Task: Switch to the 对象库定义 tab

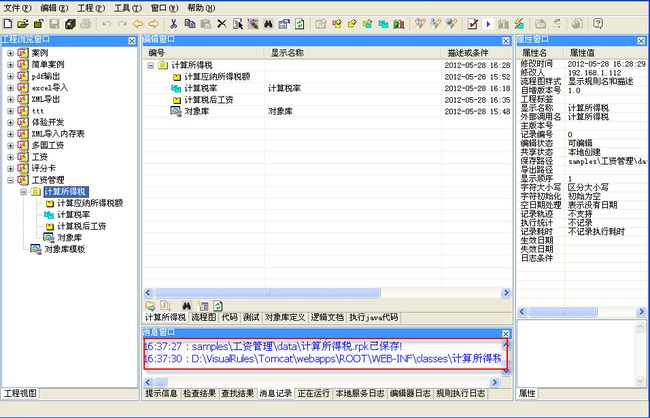Action: (x=285, y=317)
